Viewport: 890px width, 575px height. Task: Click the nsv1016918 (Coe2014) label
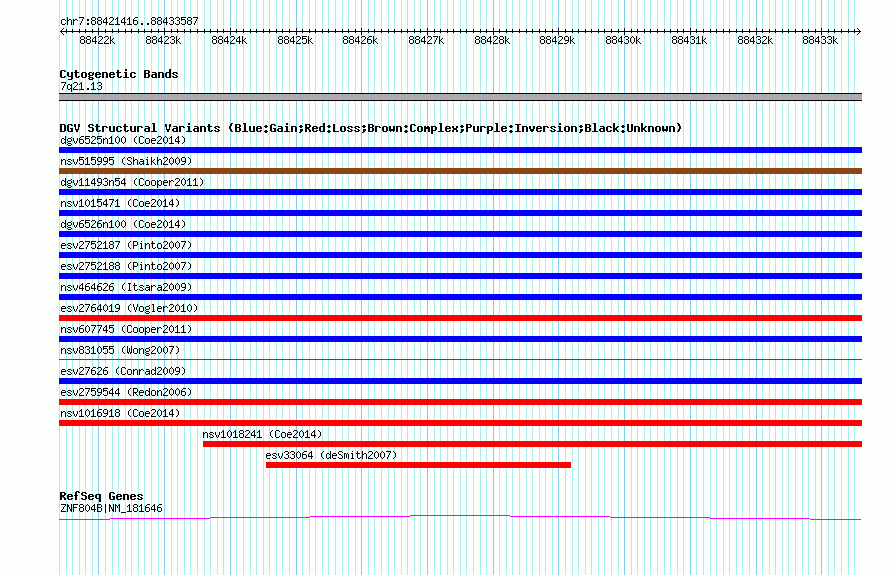120,413
